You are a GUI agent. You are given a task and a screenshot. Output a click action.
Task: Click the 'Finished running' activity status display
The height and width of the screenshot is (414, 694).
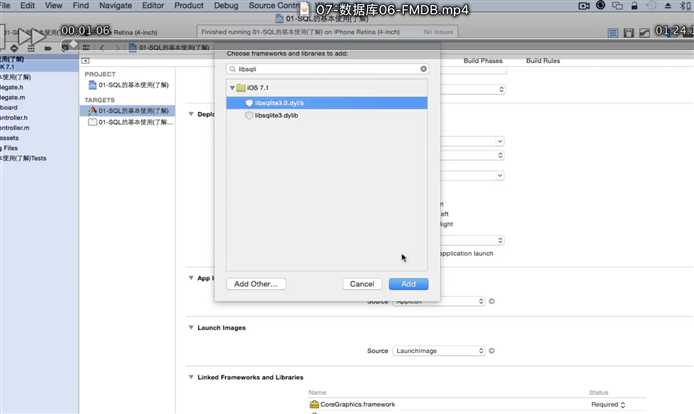point(327,32)
